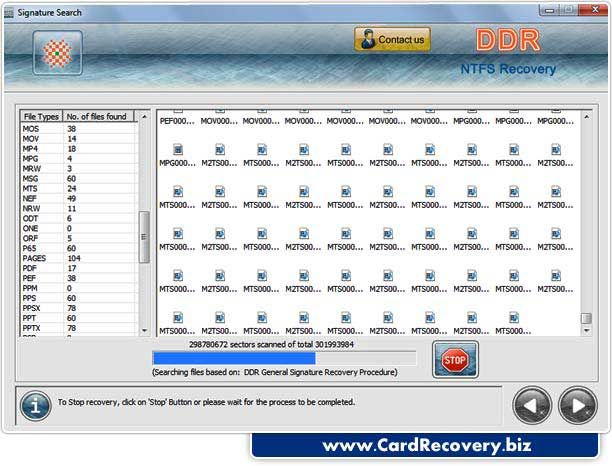The height and width of the screenshot is (466, 612).
Task: Select the MOV file type row
Action: (x=79, y=139)
